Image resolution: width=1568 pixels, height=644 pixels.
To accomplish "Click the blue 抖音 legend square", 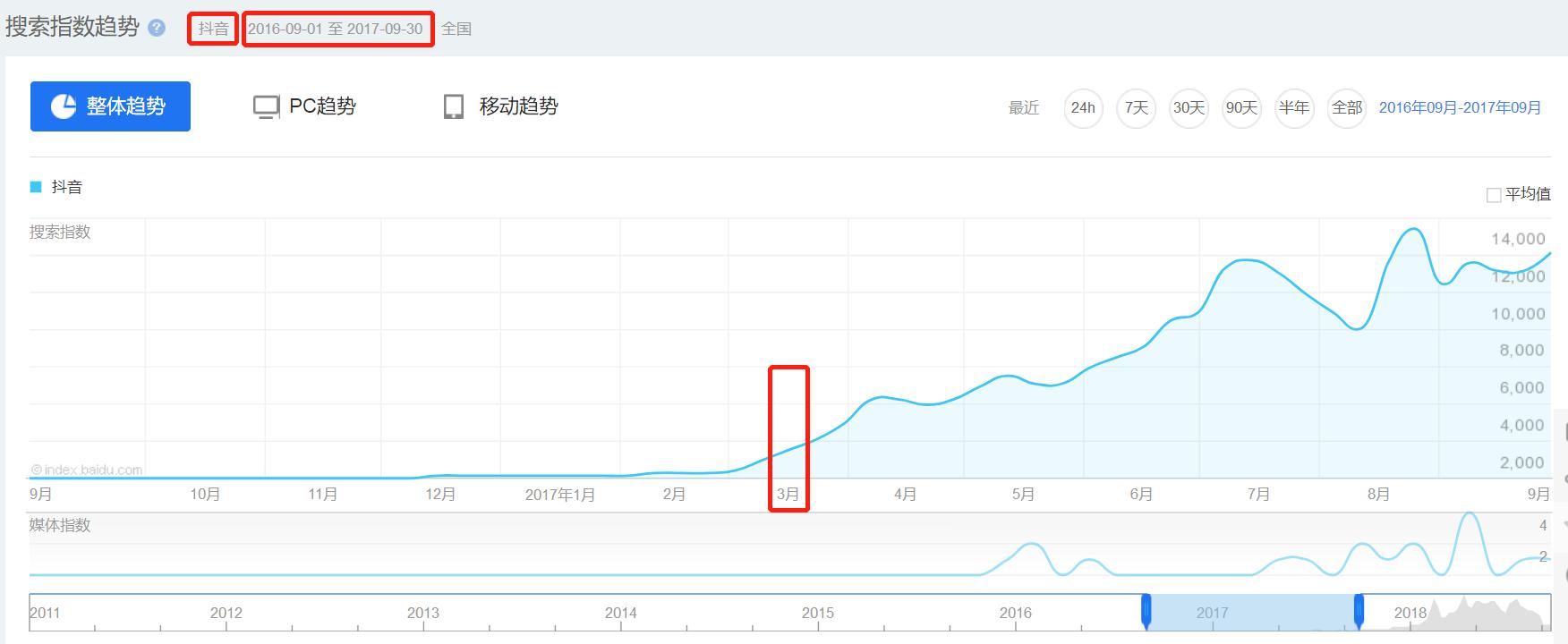I will coord(36,187).
